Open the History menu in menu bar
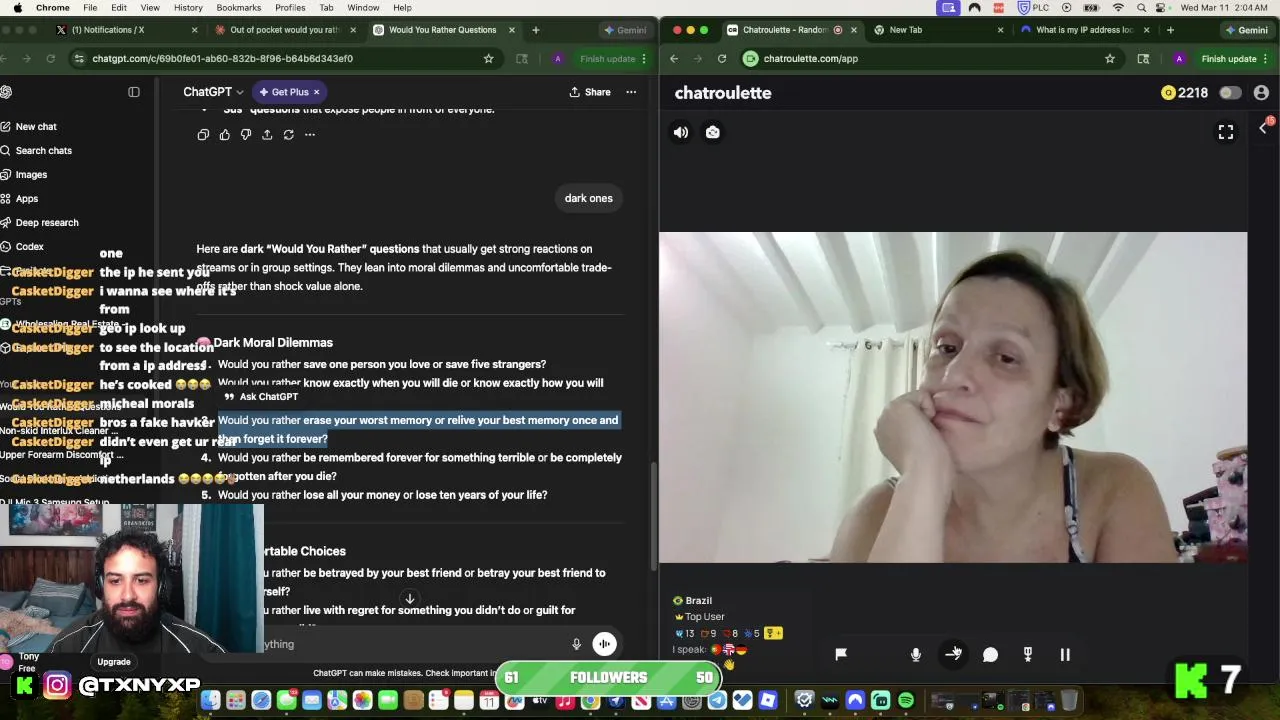This screenshot has height=720, width=1280. click(188, 8)
